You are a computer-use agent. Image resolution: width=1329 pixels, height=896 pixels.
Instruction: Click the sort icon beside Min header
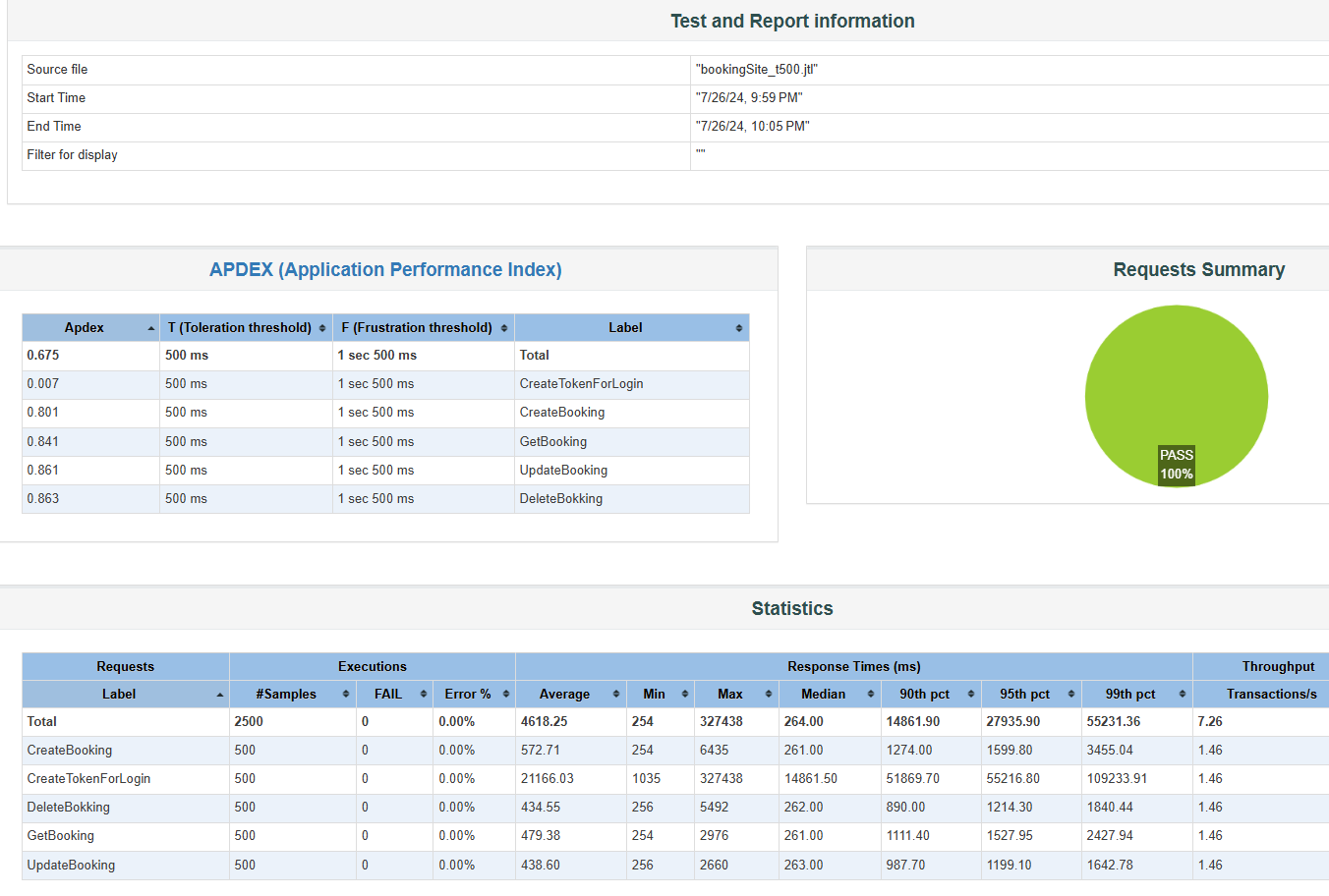pos(685,695)
